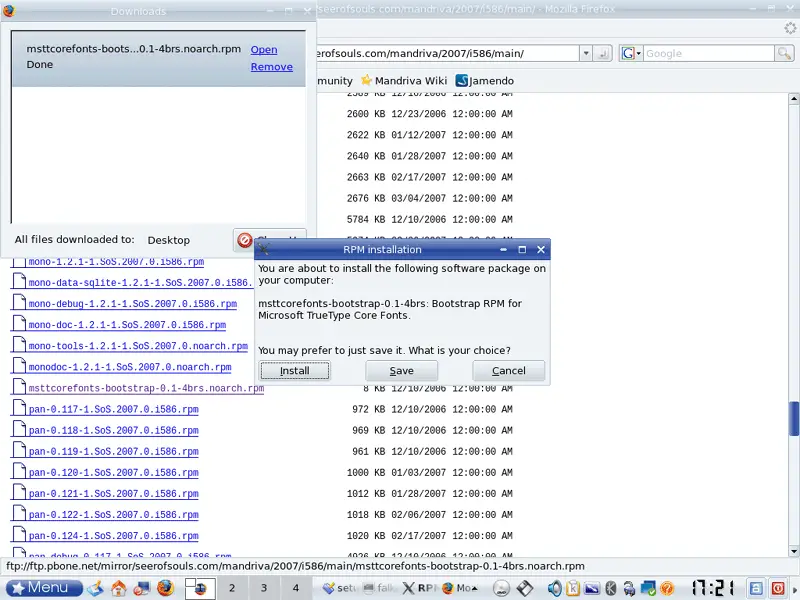This screenshot has height=600, width=800.
Task: Switch to virtual desktop 2
Action: (x=232, y=588)
